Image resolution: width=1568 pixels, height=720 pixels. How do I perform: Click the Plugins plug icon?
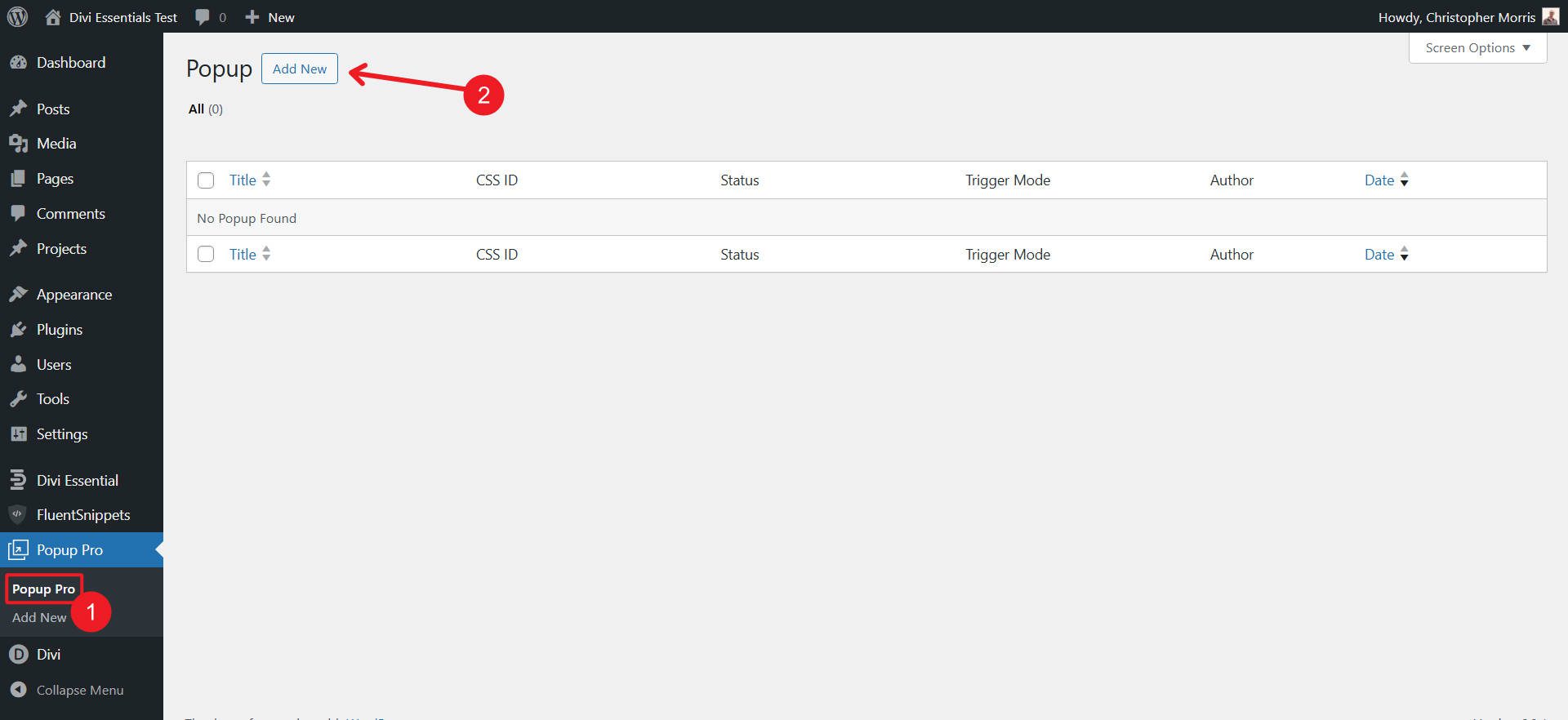(18, 330)
